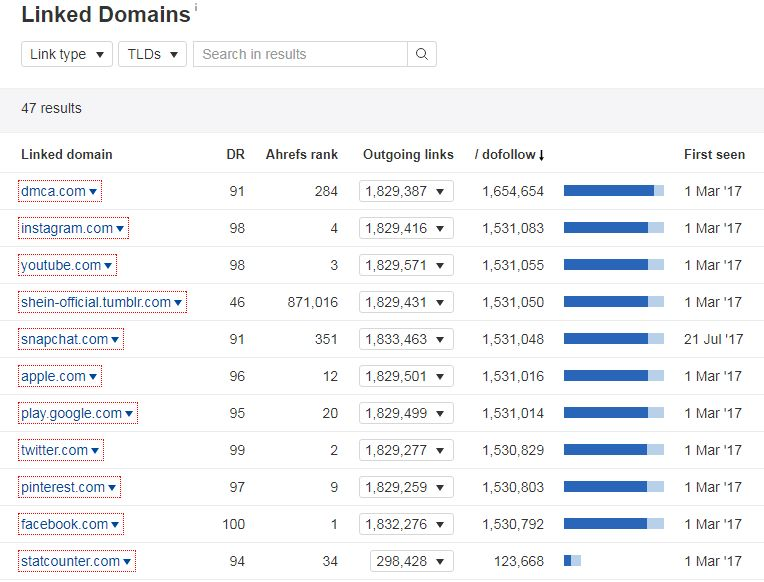
Task: Sort by Linked domain column
Action: [x=67, y=155]
